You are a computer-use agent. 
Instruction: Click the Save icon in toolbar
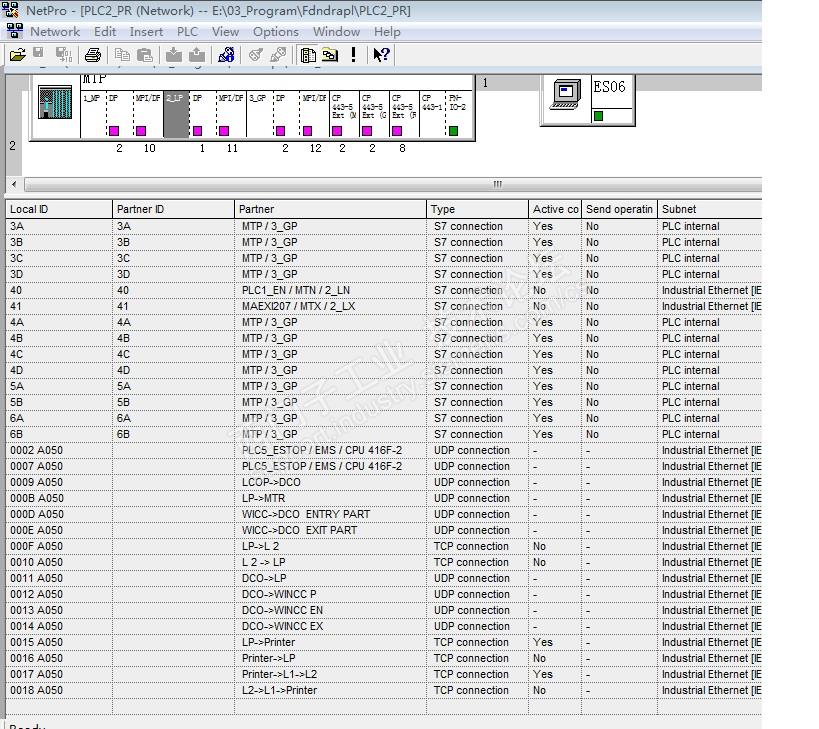click(x=38, y=55)
